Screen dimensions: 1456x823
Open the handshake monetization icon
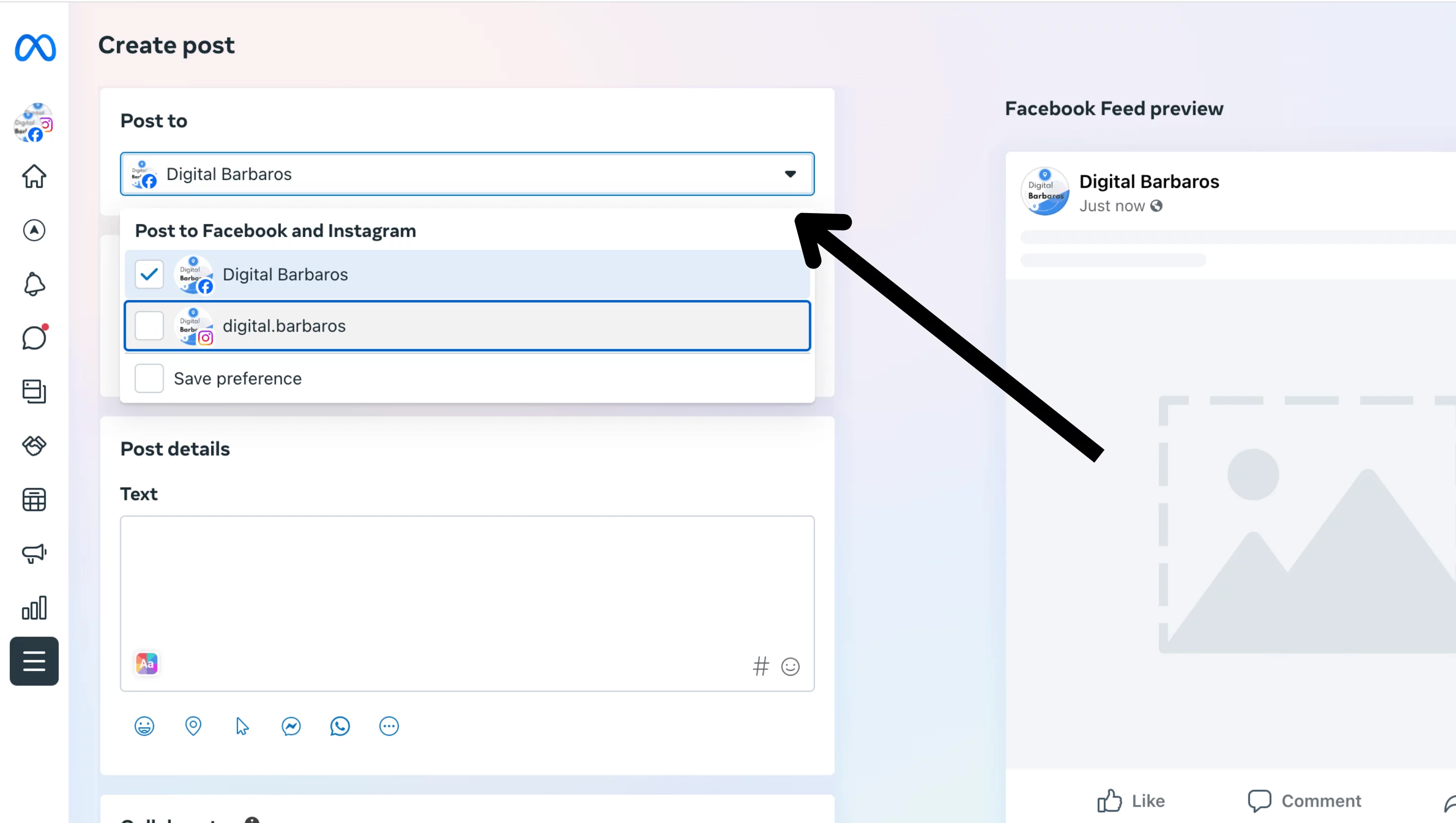[35, 445]
